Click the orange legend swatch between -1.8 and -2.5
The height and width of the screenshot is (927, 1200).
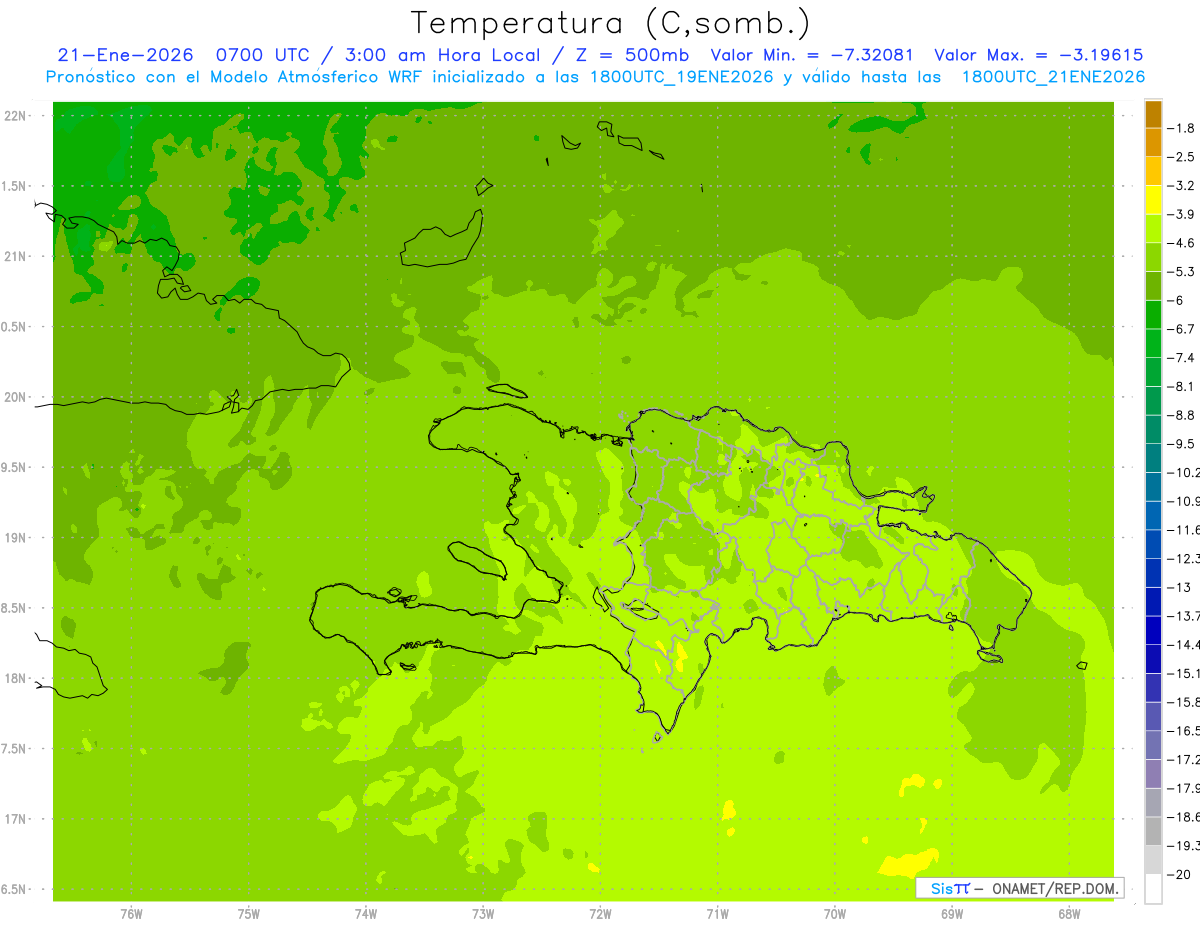point(1153,142)
